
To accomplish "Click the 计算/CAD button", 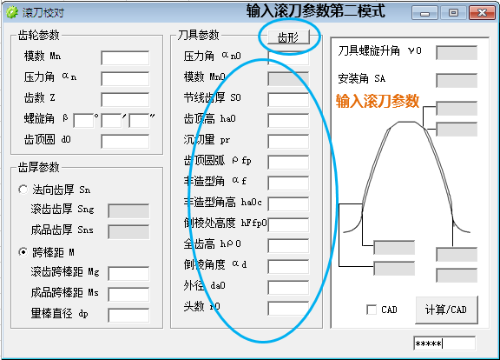I will pyautogui.click(x=446, y=310).
